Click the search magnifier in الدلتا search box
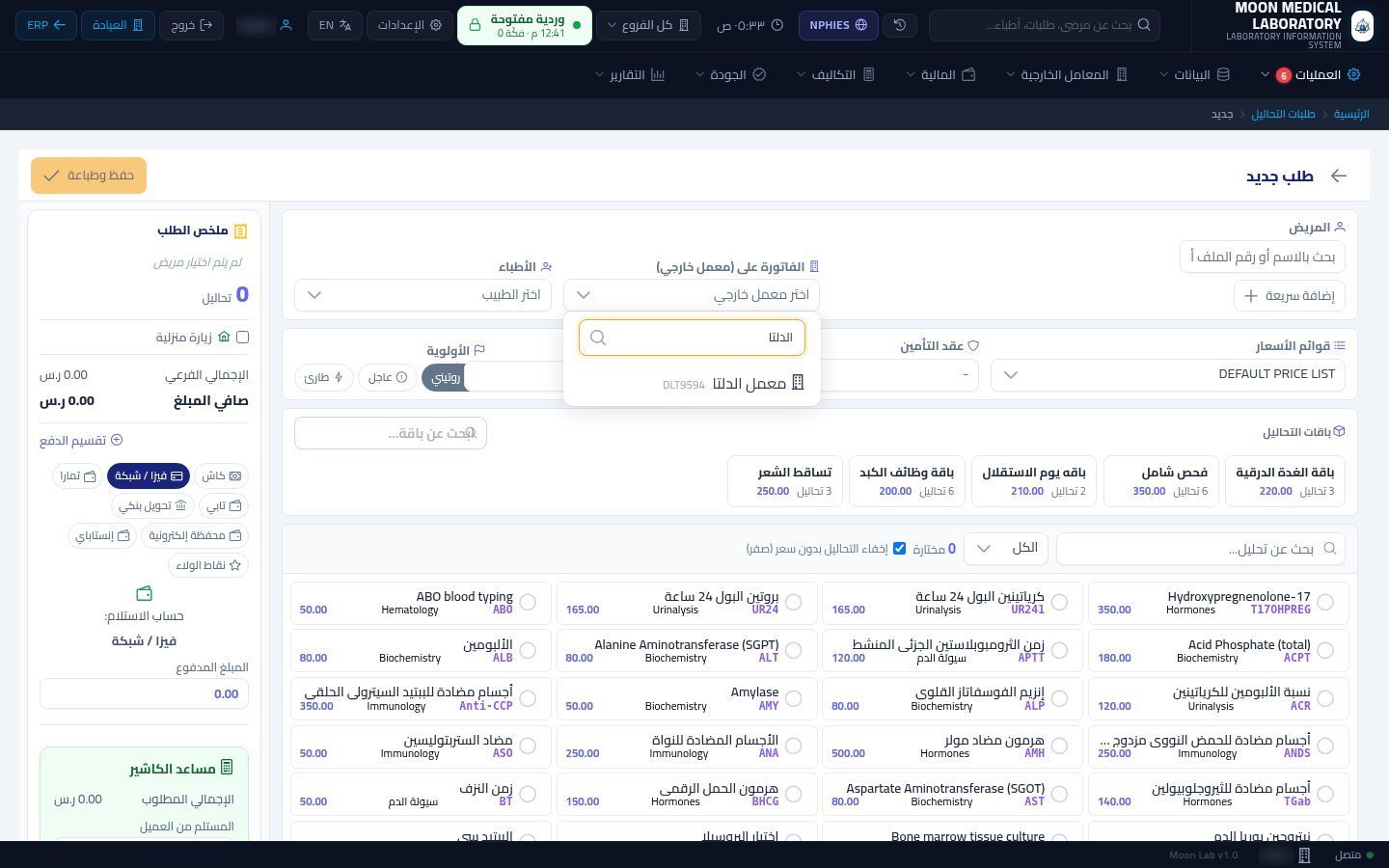Screen dimensions: 1389x868 pos(598,338)
